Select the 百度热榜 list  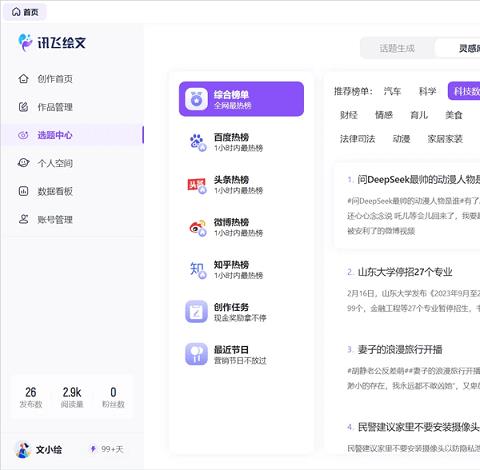[241, 142]
